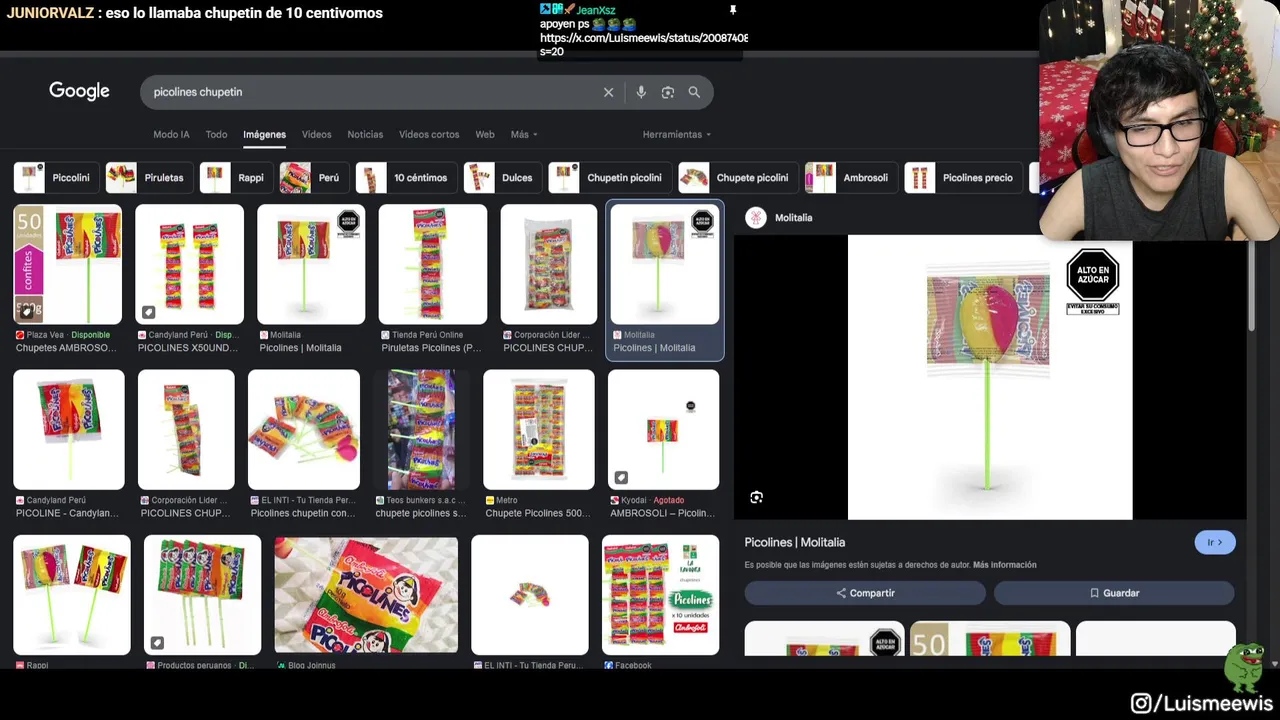1280x720 pixels.
Task: Select the Chupetin picolini filter chip
Action: (x=609, y=178)
